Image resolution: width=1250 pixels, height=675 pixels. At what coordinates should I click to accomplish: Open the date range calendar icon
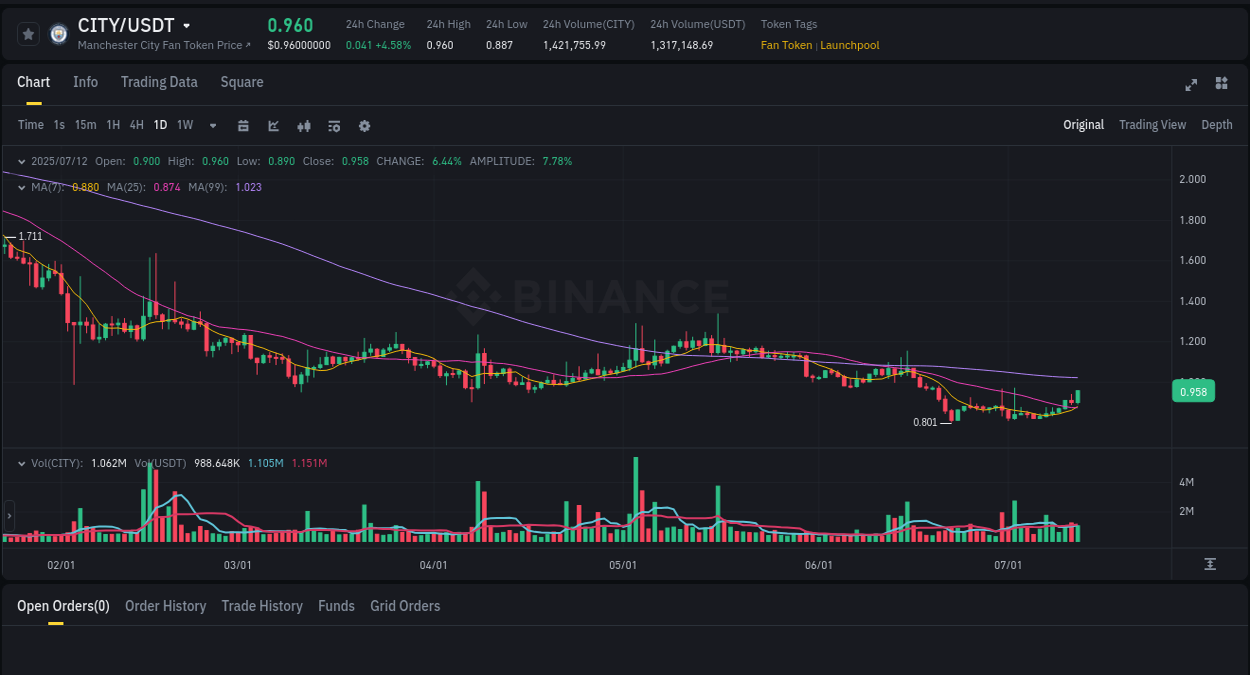243,126
